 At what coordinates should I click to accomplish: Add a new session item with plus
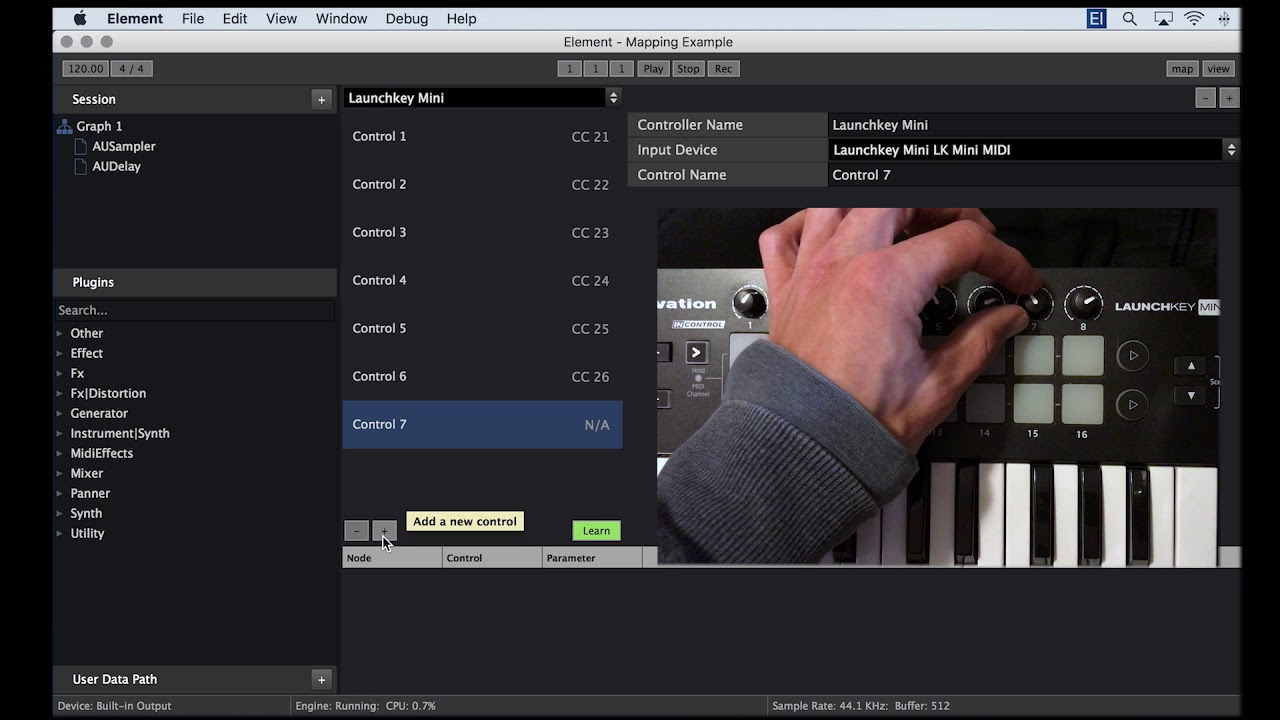coord(321,100)
